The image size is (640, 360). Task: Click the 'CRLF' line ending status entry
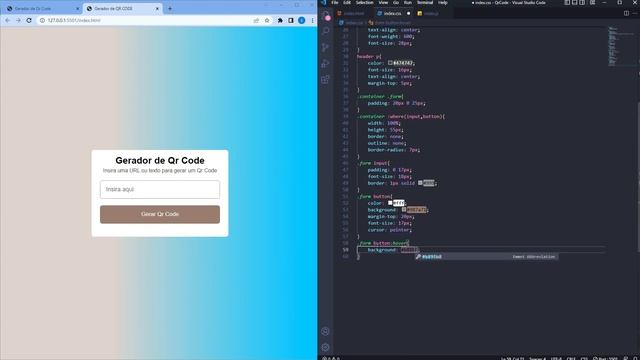pyautogui.click(x=571, y=358)
